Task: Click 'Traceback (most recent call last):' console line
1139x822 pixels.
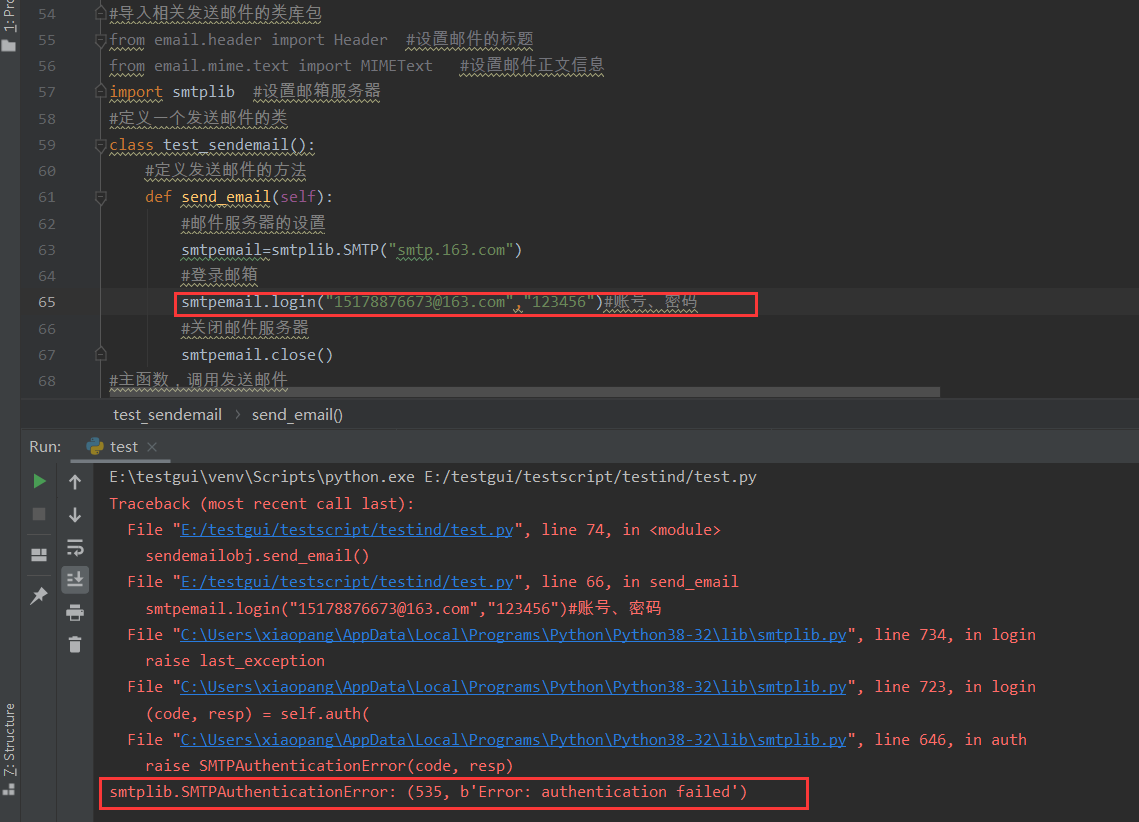Action: click(262, 504)
